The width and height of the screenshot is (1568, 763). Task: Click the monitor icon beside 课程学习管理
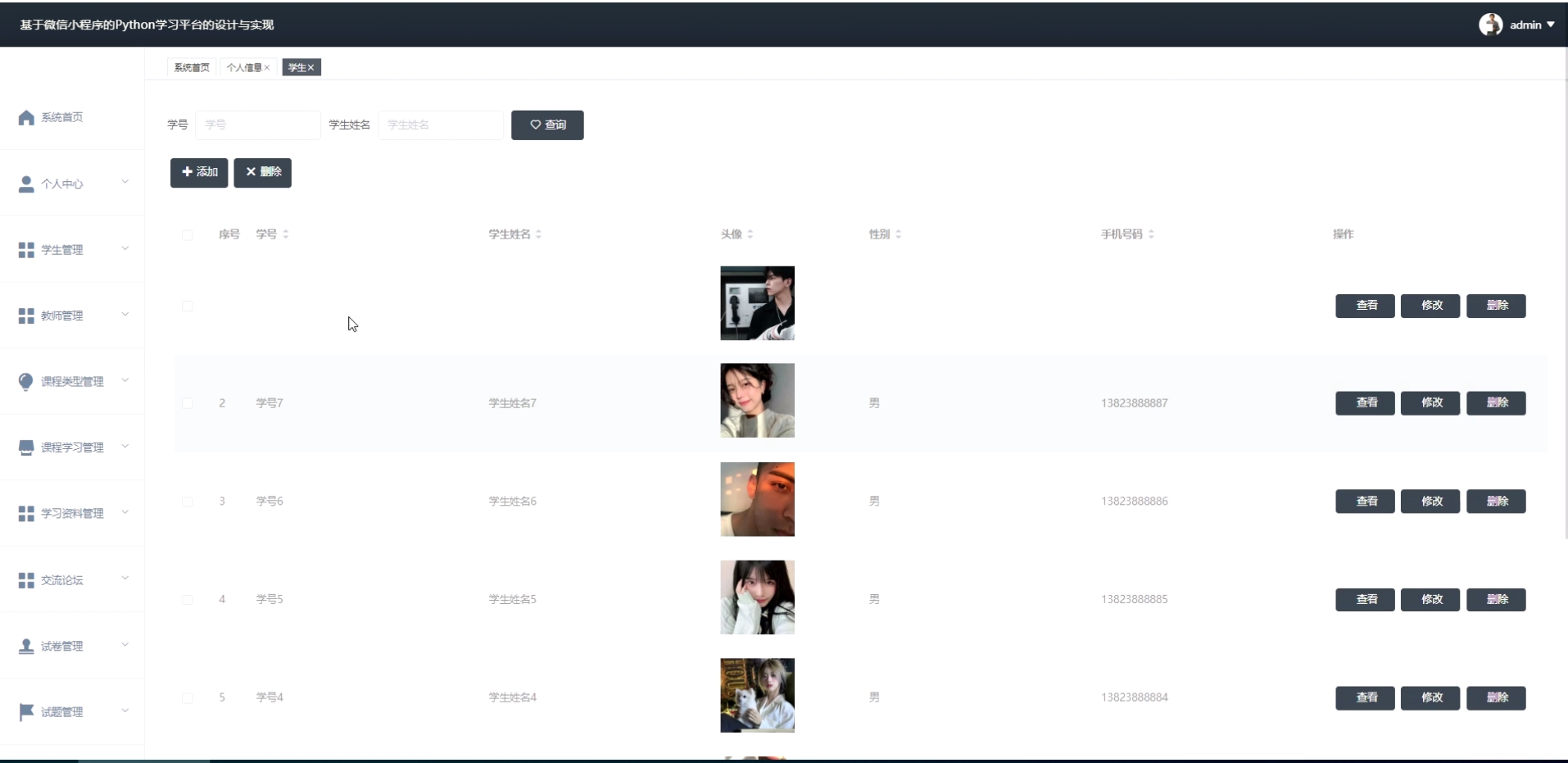[x=26, y=447]
